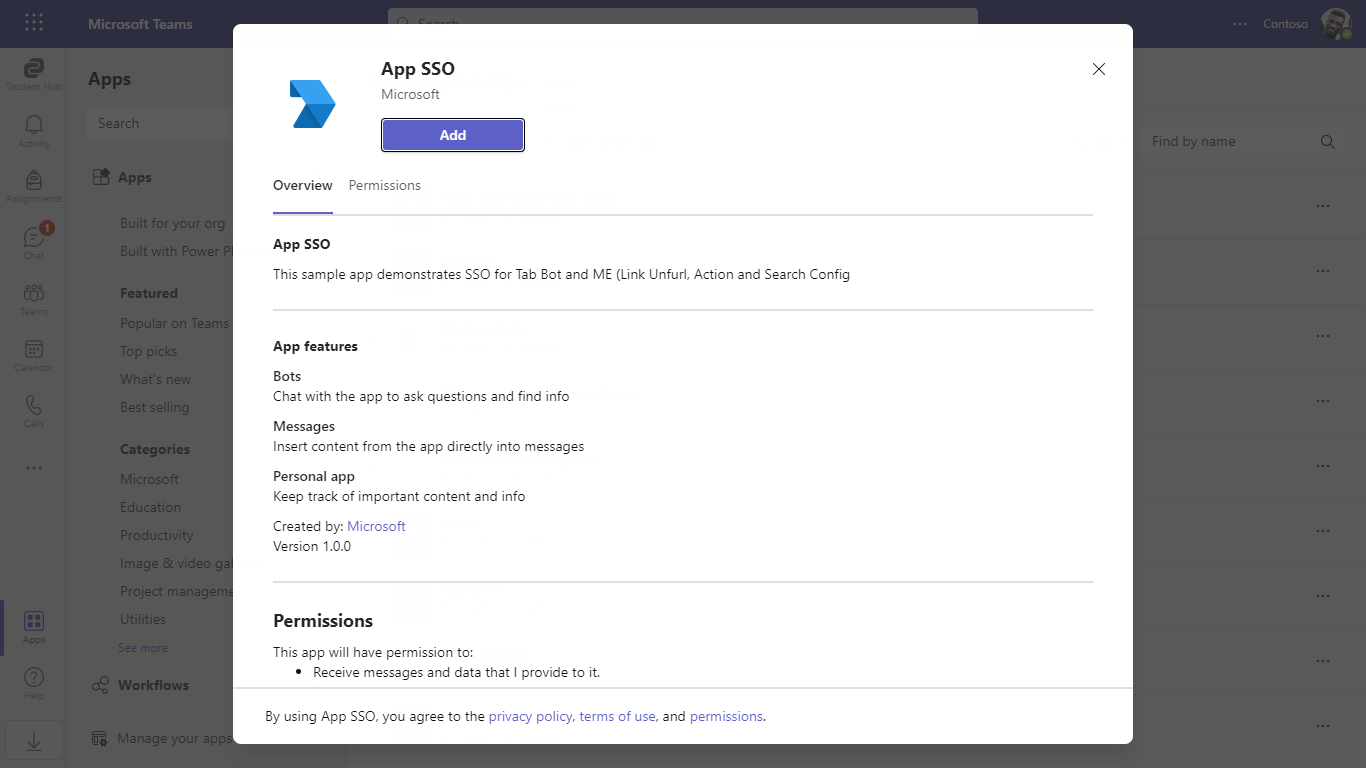The height and width of the screenshot is (768, 1366).
Task: Select the Microsoft category
Action: (150, 479)
